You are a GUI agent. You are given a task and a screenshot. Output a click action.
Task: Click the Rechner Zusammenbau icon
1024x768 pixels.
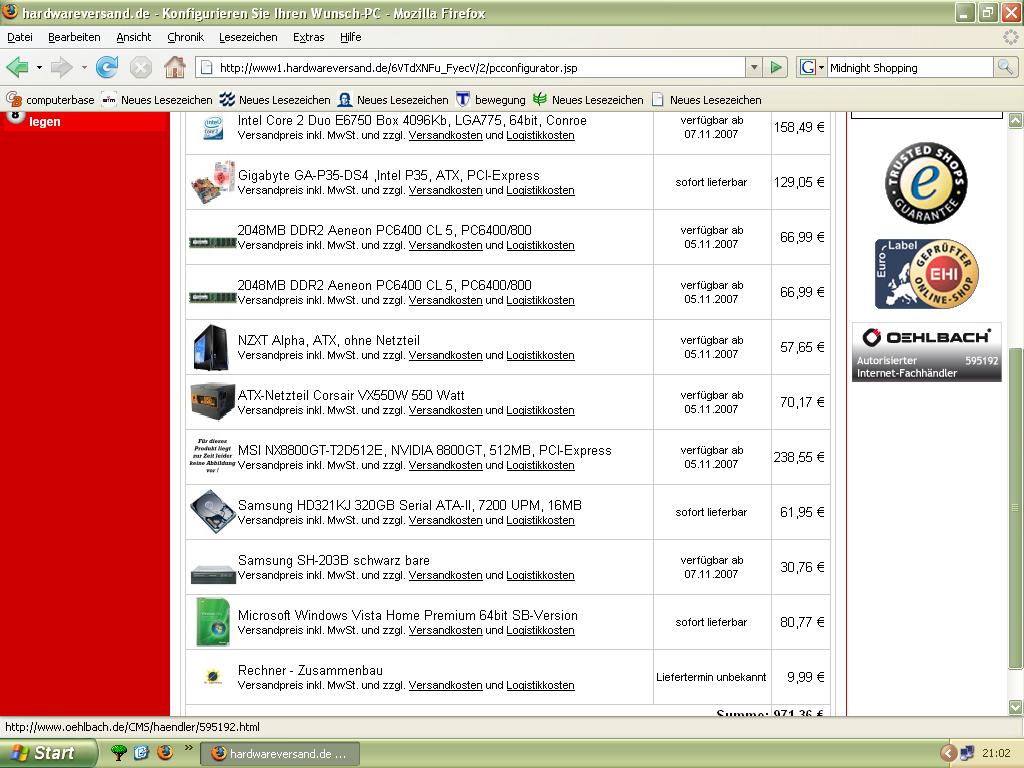[x=212, y=677]
